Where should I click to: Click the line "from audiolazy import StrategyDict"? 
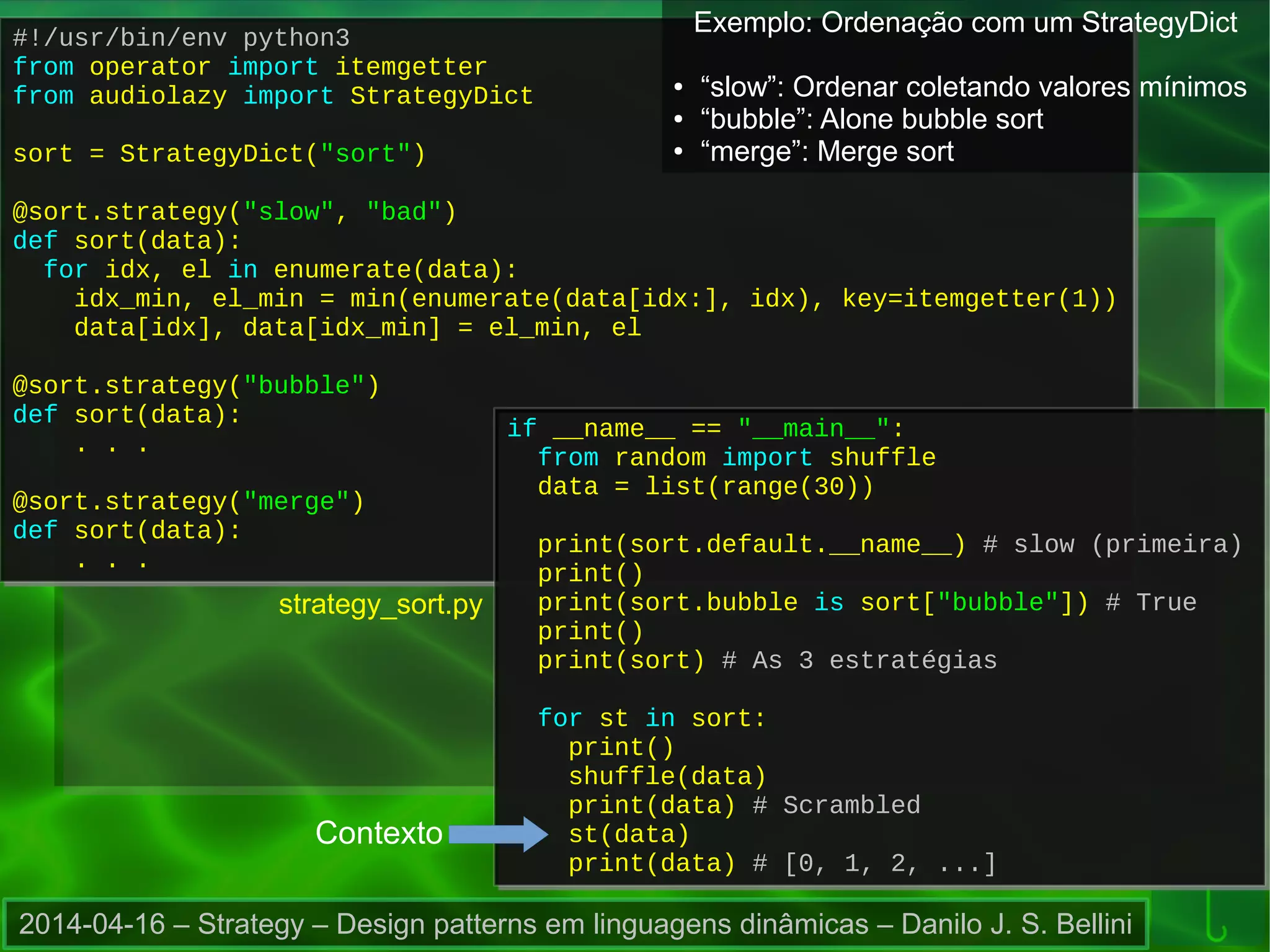273,96
